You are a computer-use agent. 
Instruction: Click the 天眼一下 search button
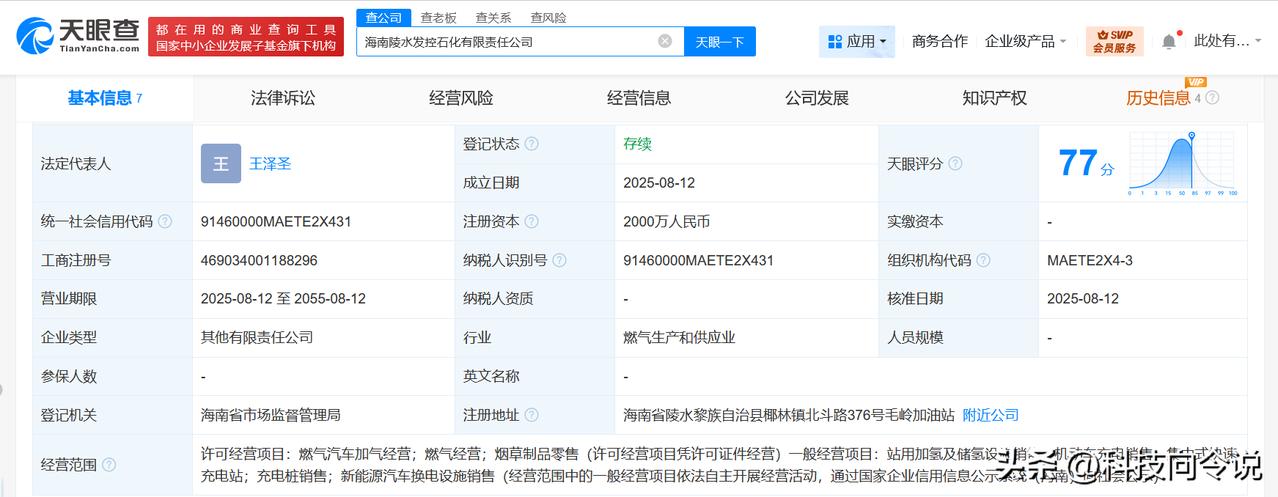[720, 41]
